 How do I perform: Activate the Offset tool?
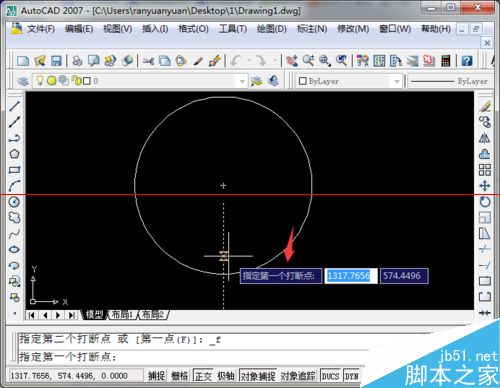point(485,154)
